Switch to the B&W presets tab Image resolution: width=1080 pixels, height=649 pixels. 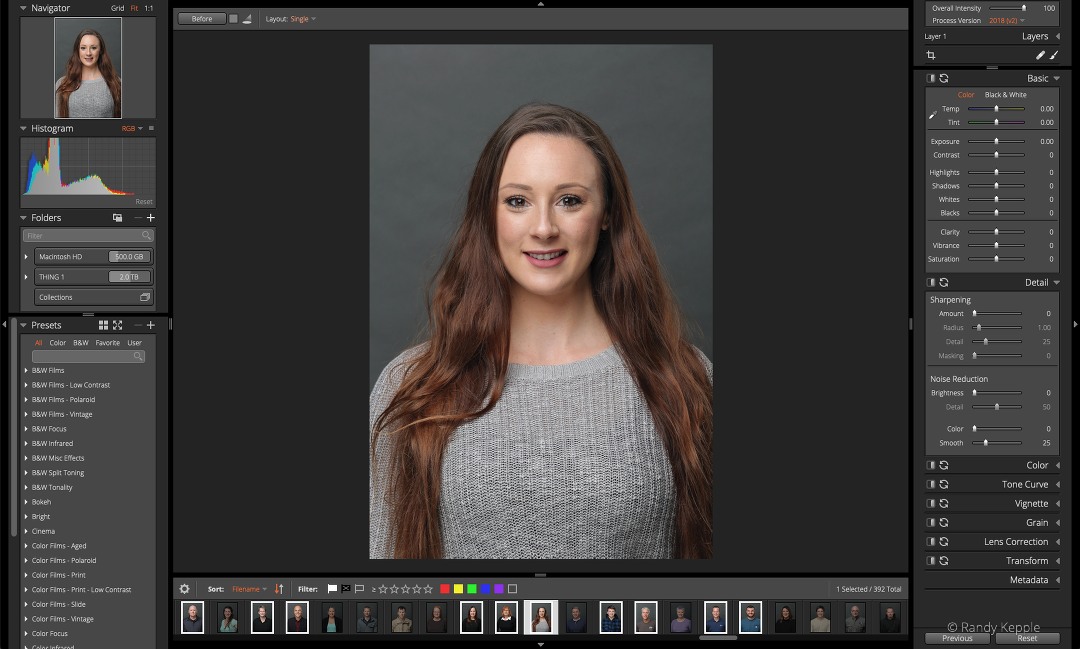pos(81,342)
